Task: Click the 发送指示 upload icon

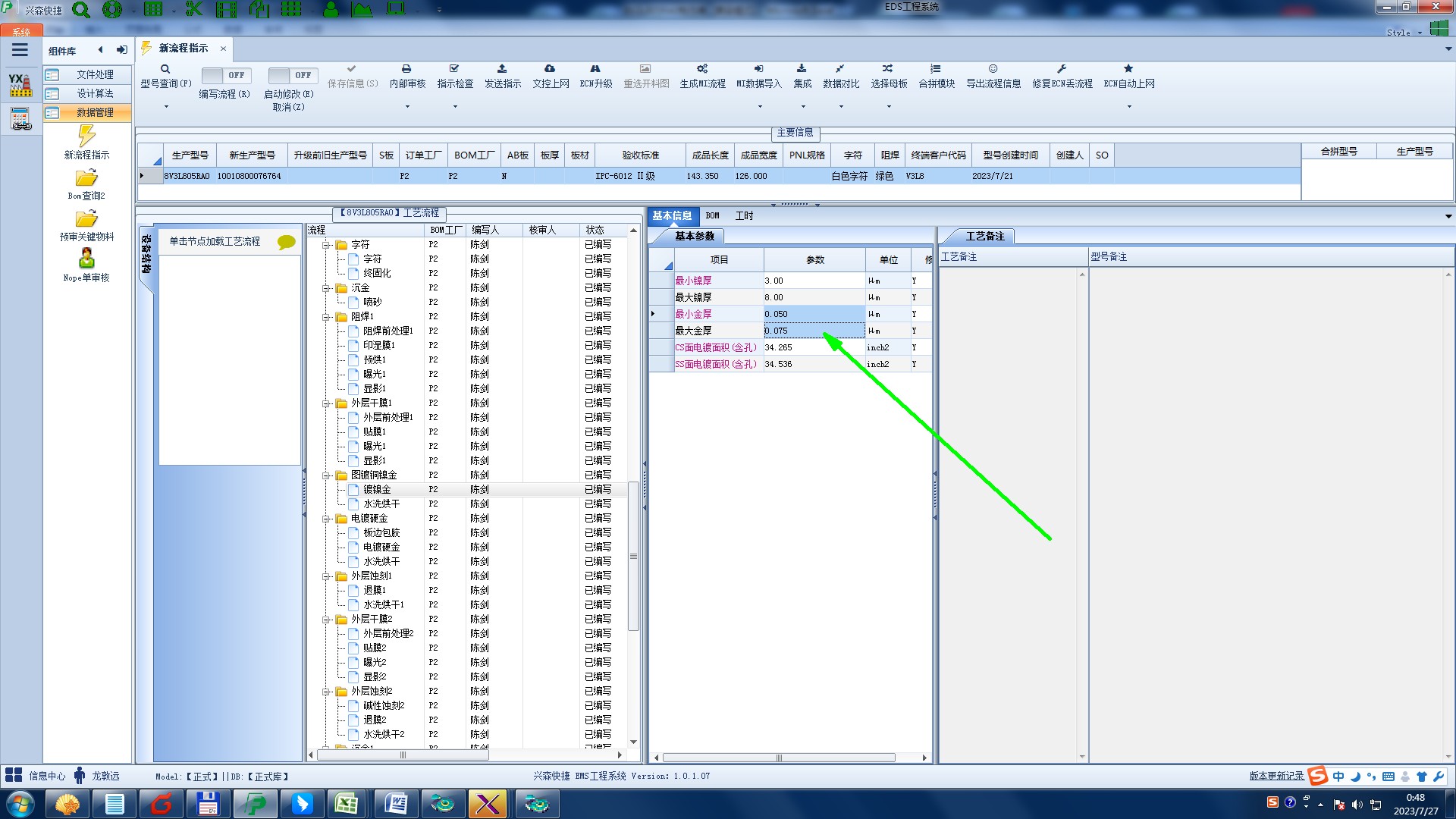Action: point(502,69)
